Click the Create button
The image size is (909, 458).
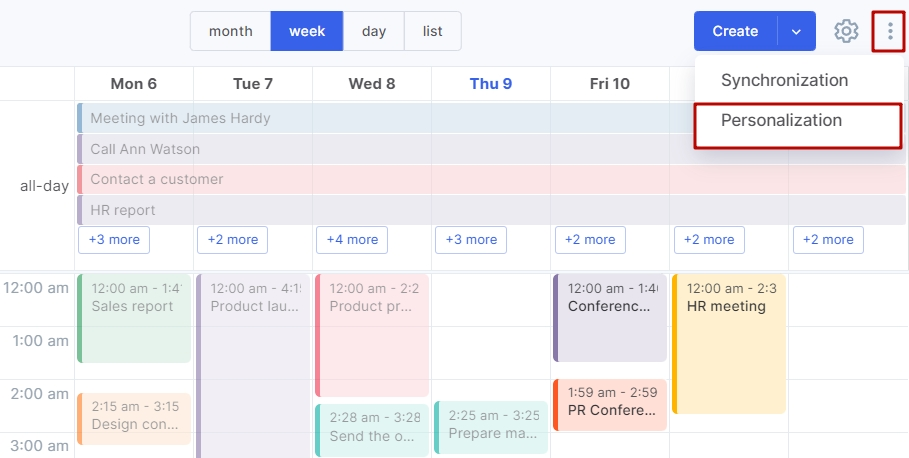[735, 31]
